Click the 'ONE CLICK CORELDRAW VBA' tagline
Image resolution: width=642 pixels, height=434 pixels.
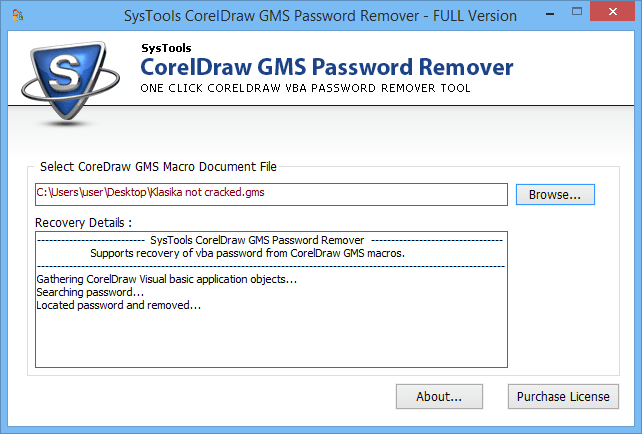point(305,89)
